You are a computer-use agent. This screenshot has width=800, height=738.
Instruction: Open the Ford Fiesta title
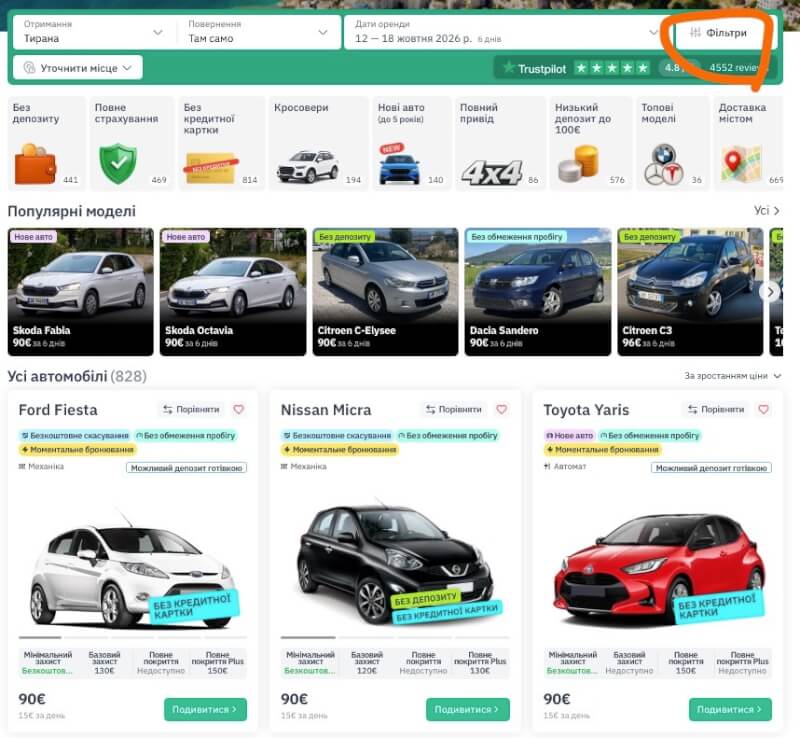coord(58,410)
